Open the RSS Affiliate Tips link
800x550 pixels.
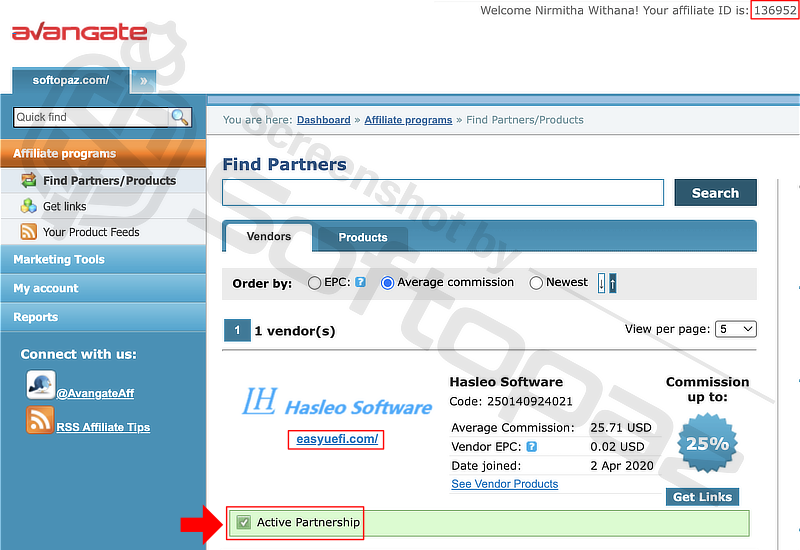click(103, 428)
